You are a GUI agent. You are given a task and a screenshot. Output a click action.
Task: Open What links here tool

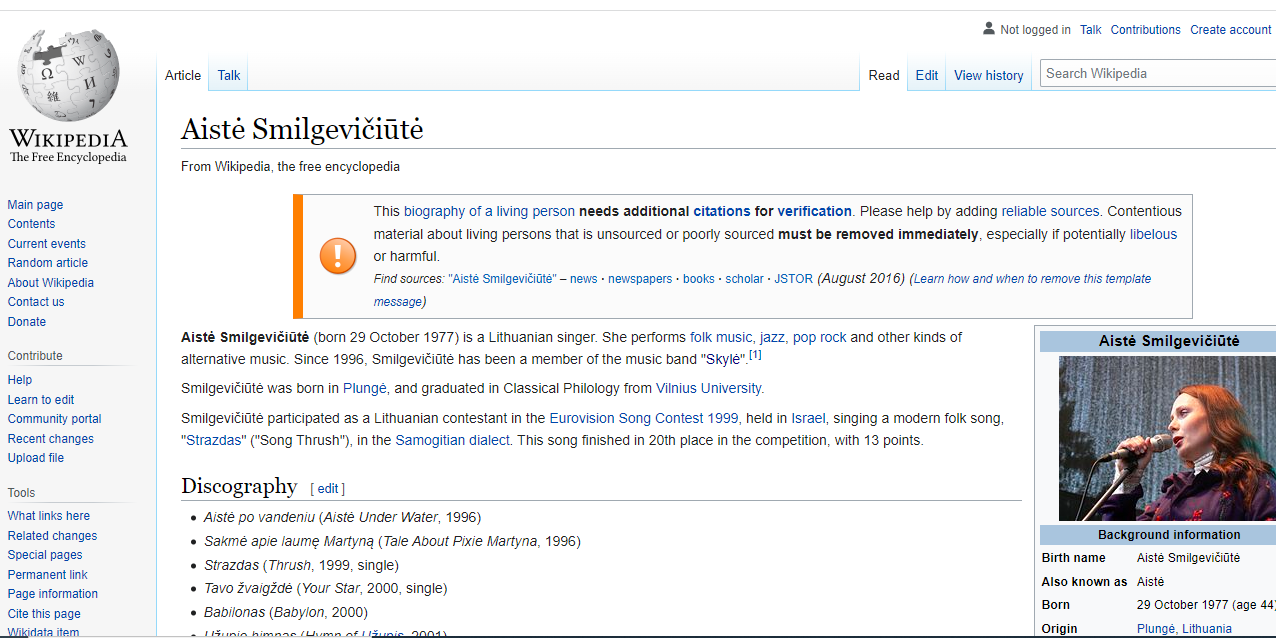tap(49, 516)
